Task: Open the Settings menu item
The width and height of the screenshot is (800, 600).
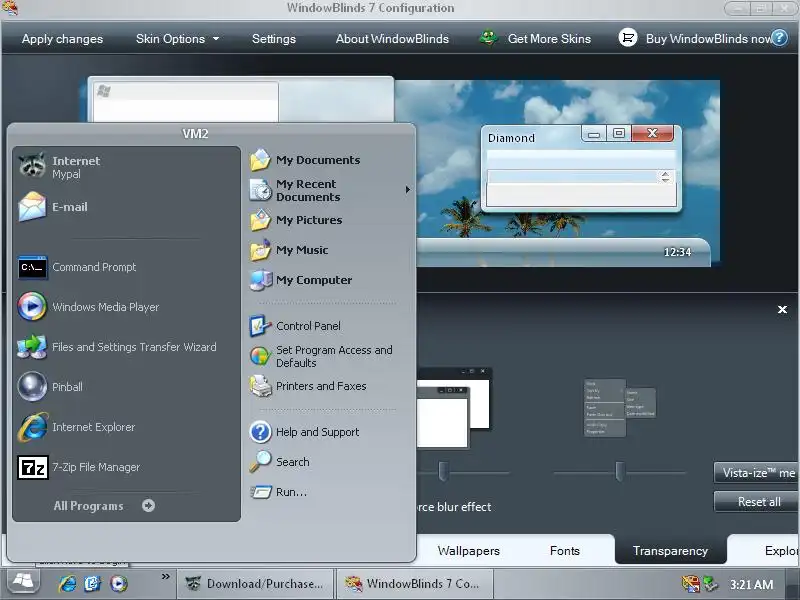Action: pos(274,39)
